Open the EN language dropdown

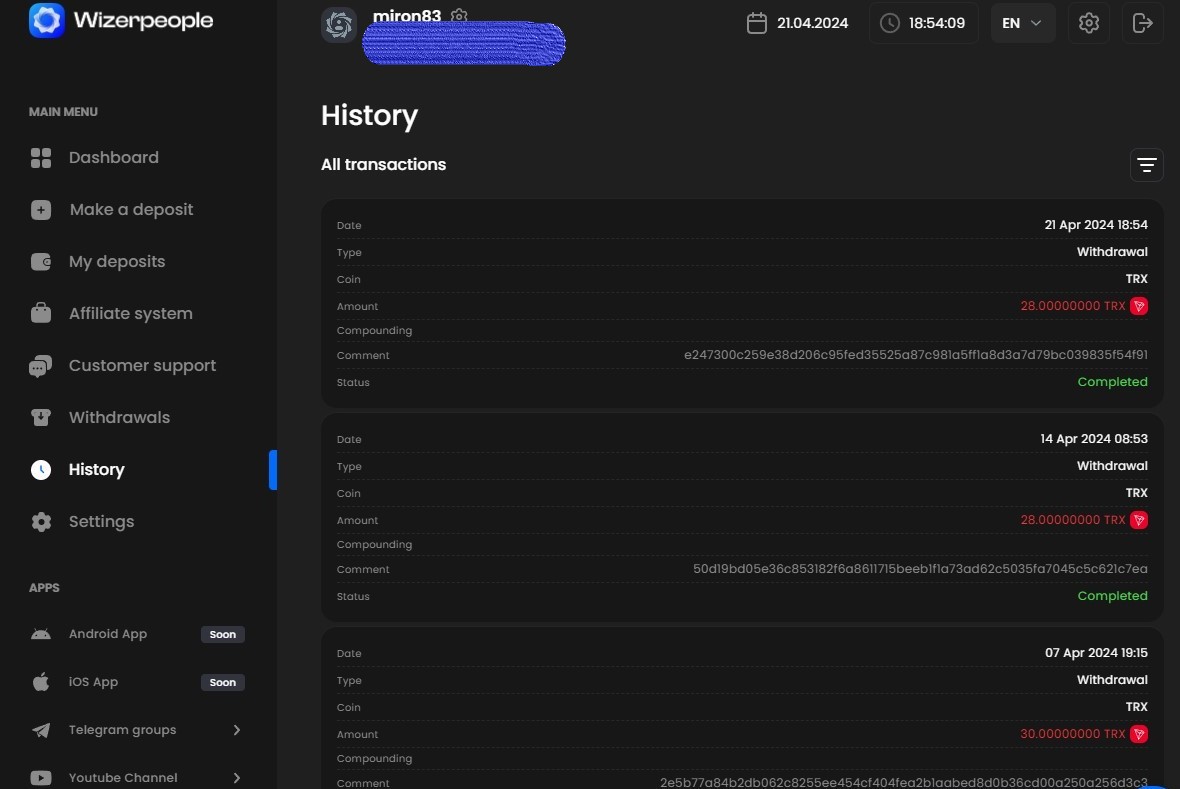[x=1023, y=23]
